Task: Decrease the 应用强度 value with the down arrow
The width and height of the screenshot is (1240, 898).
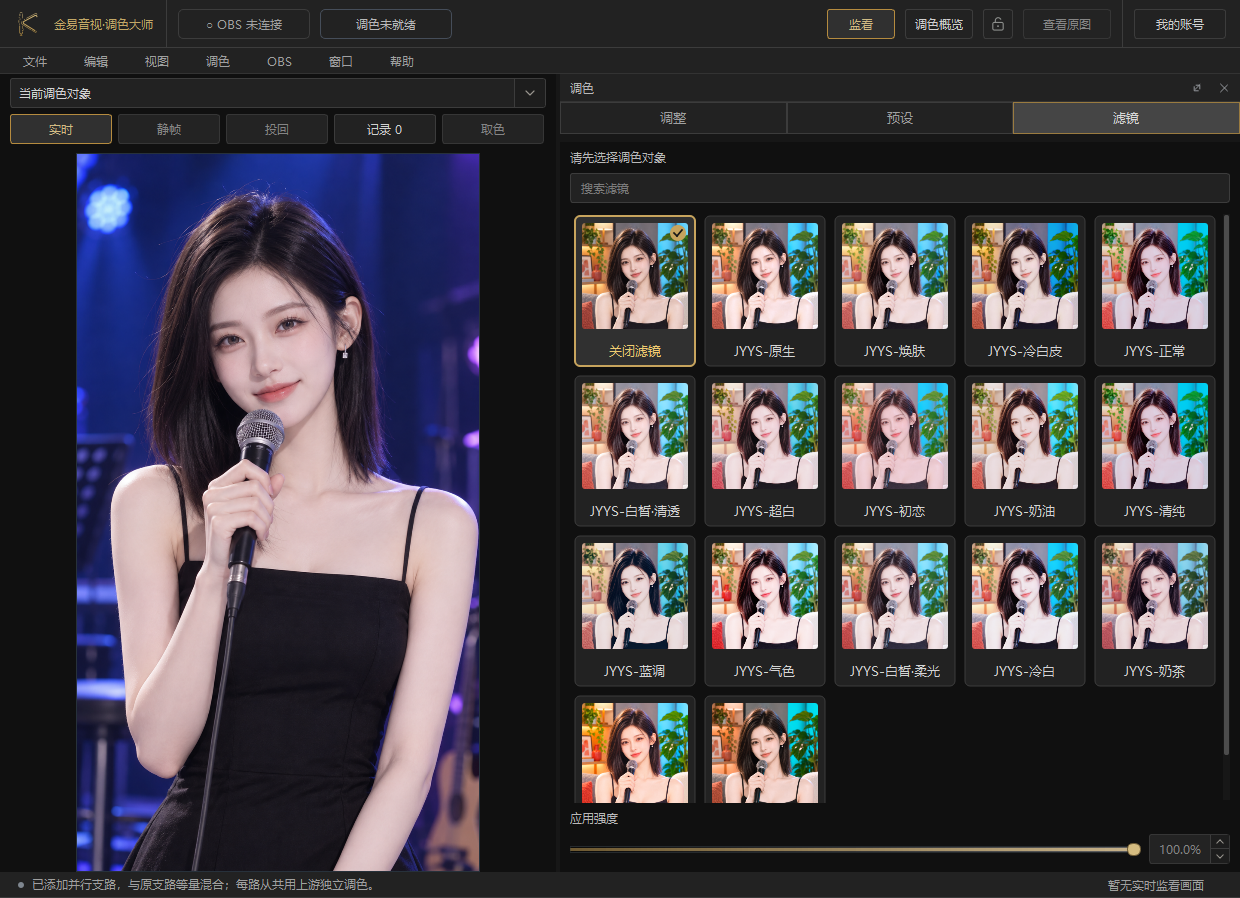Action: pyautogui.click(x=1219, y=856)
